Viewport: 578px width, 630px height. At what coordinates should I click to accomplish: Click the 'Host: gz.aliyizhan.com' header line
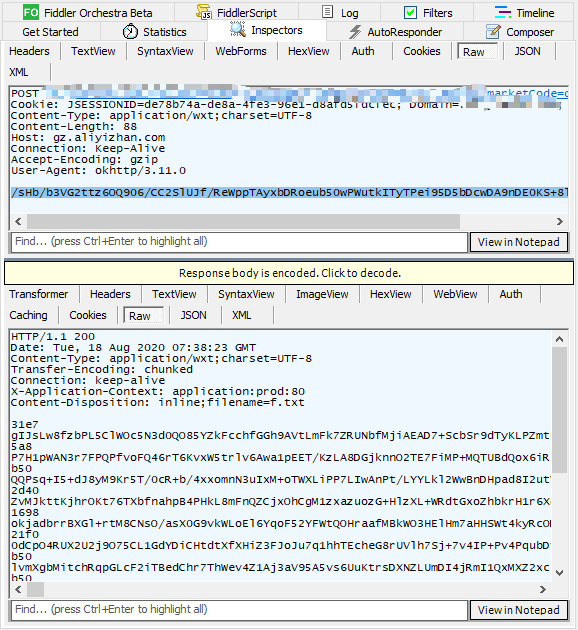(x=88, y=137)
